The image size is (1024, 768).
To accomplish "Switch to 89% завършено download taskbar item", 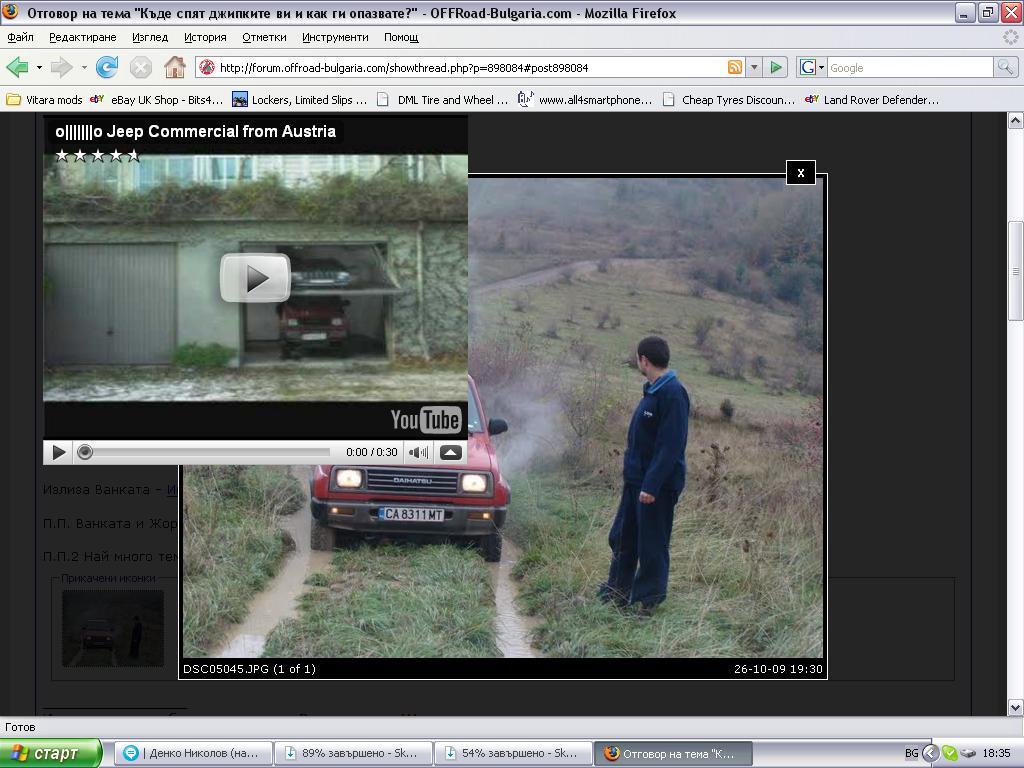I will click(x=353, y=754).
